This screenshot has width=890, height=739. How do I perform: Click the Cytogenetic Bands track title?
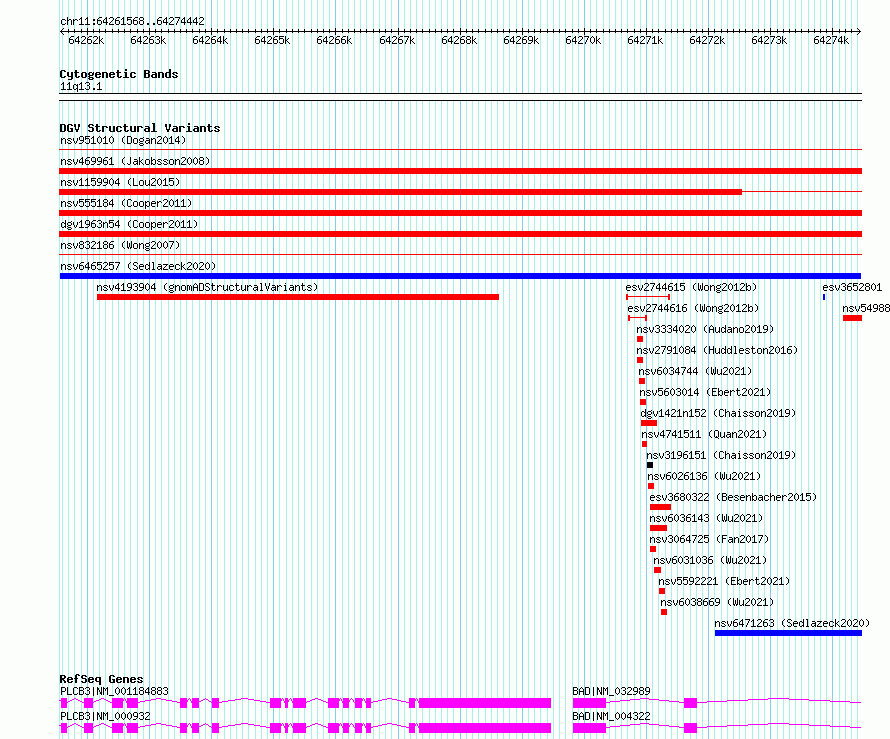point(119,74)
